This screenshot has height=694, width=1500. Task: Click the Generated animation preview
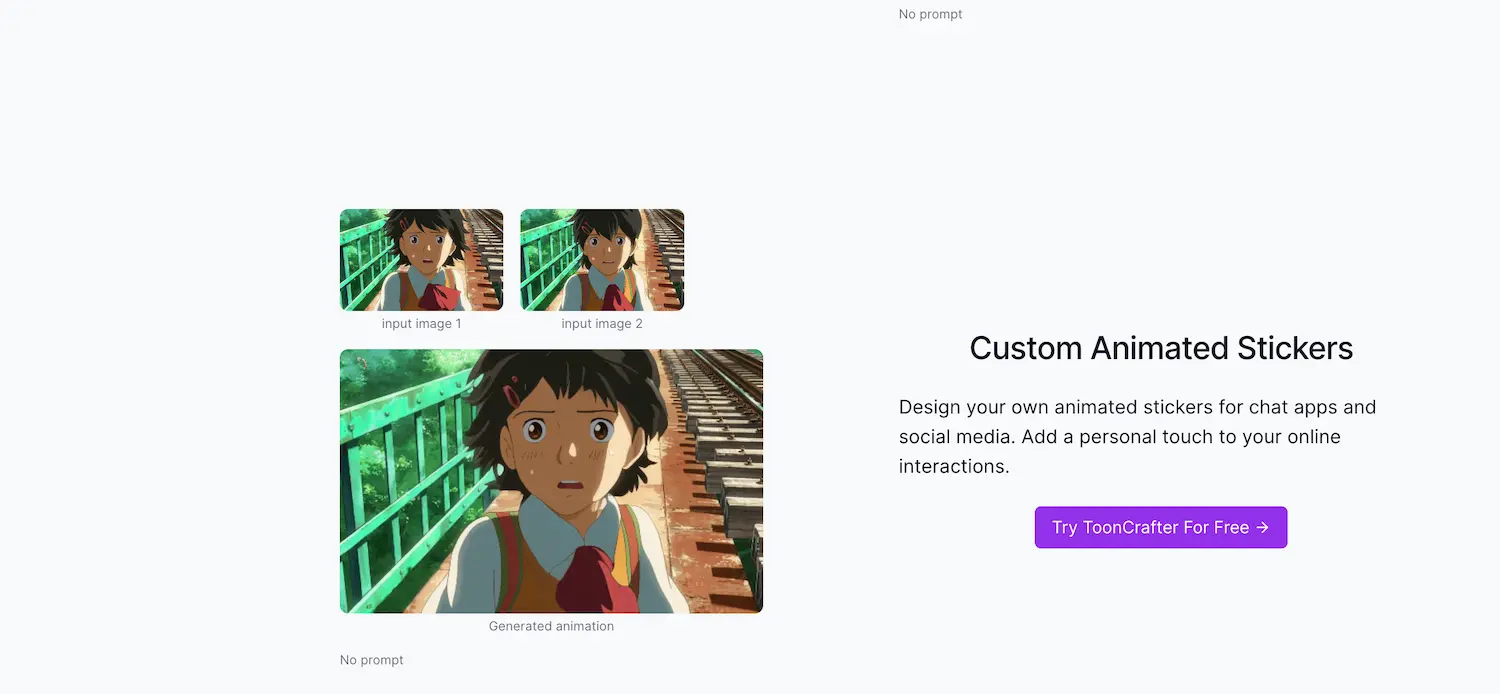551,480
